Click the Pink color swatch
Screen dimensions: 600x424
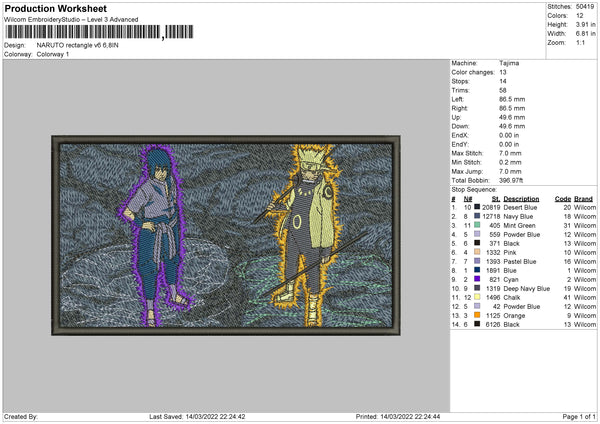click(477, 252)
